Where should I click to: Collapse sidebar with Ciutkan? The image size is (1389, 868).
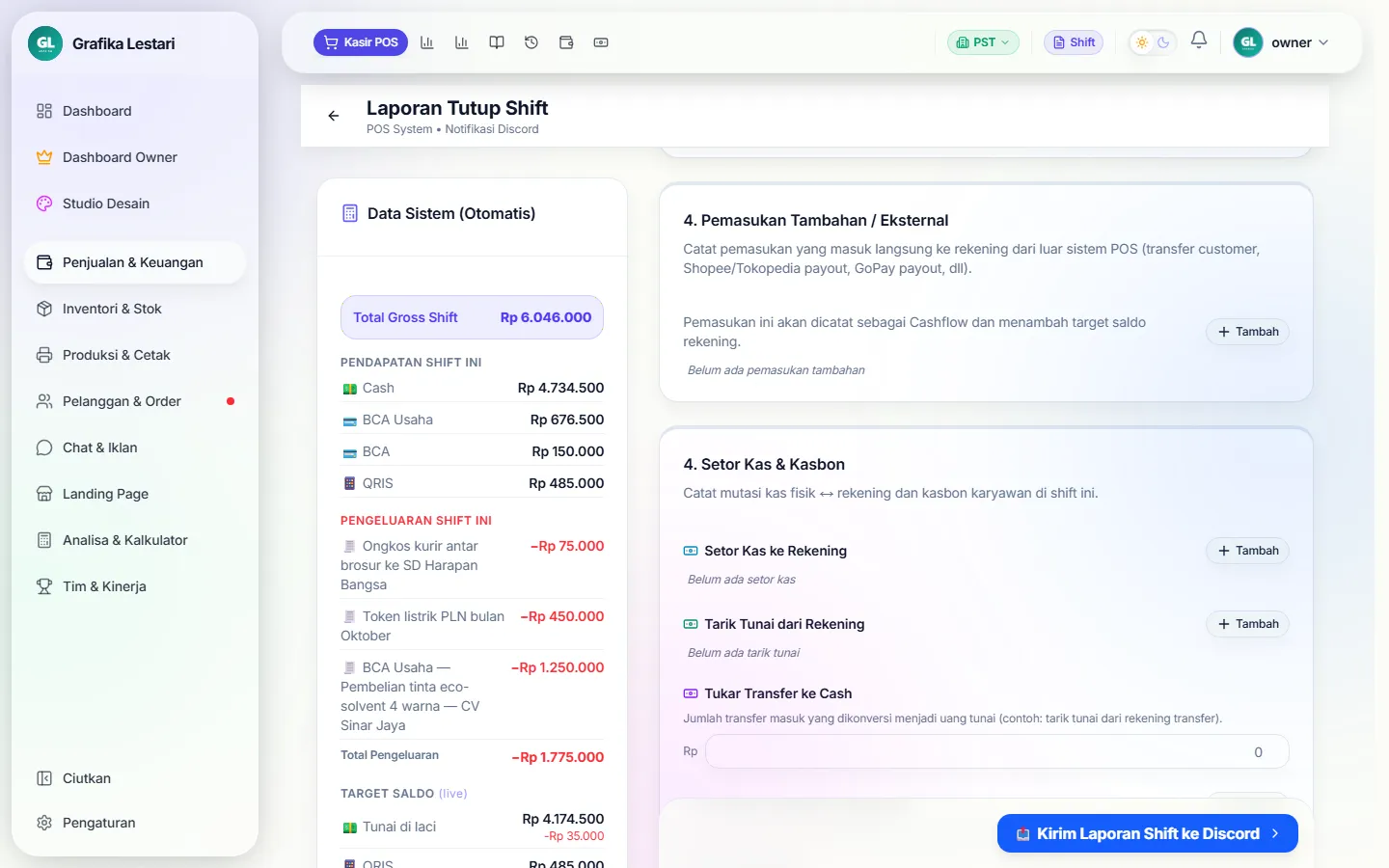pyautogui.click(x=135, y=778)
